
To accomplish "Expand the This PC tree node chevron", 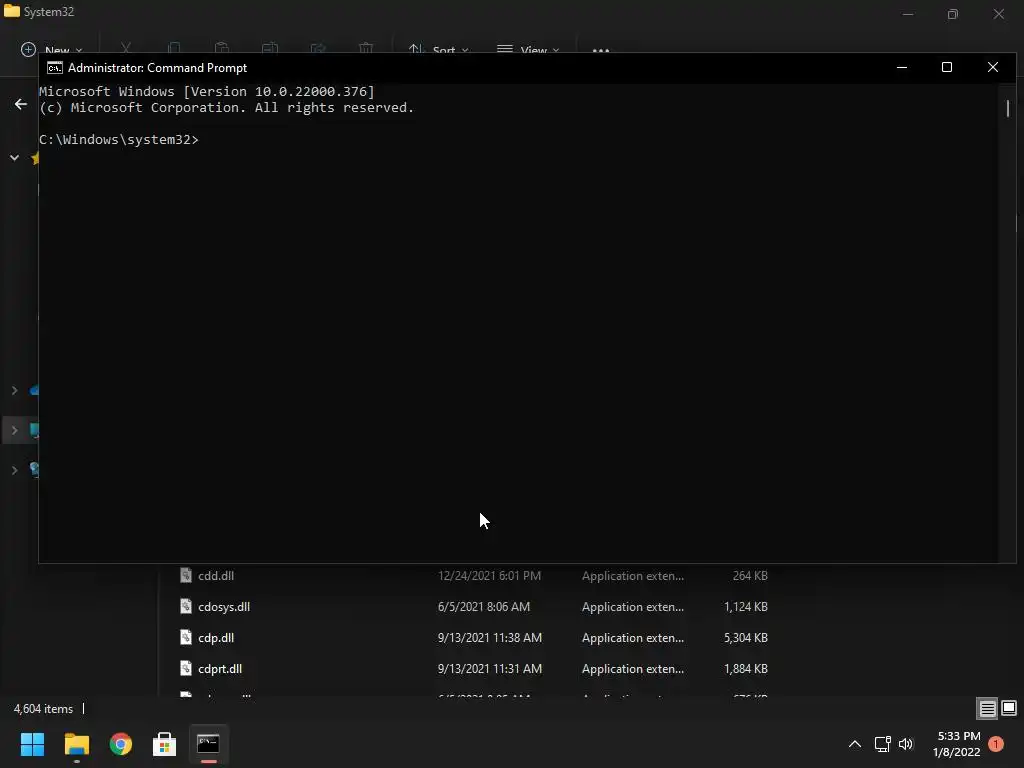I will 14,430.
